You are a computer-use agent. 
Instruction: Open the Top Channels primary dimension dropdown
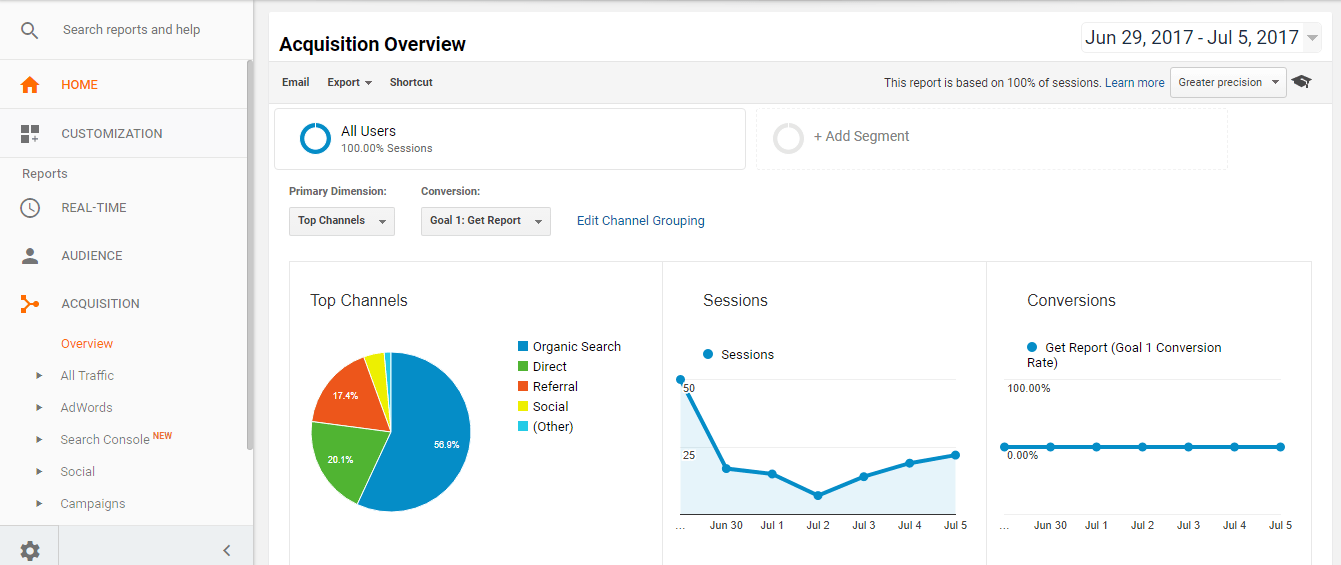341,221
